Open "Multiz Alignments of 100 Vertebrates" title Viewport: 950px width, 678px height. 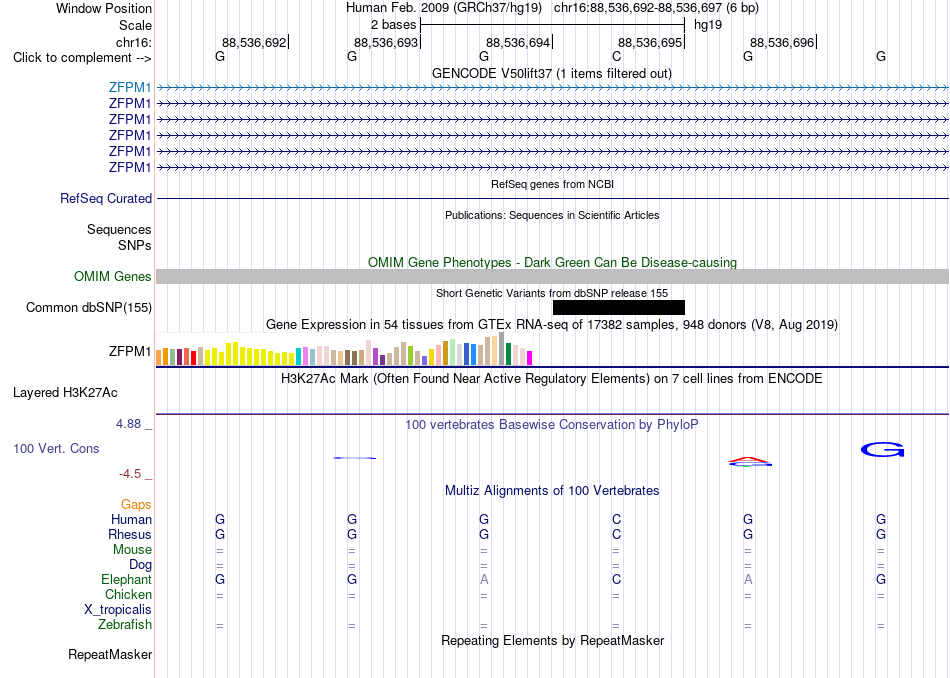pyautogui.click(x=552, y=491)
